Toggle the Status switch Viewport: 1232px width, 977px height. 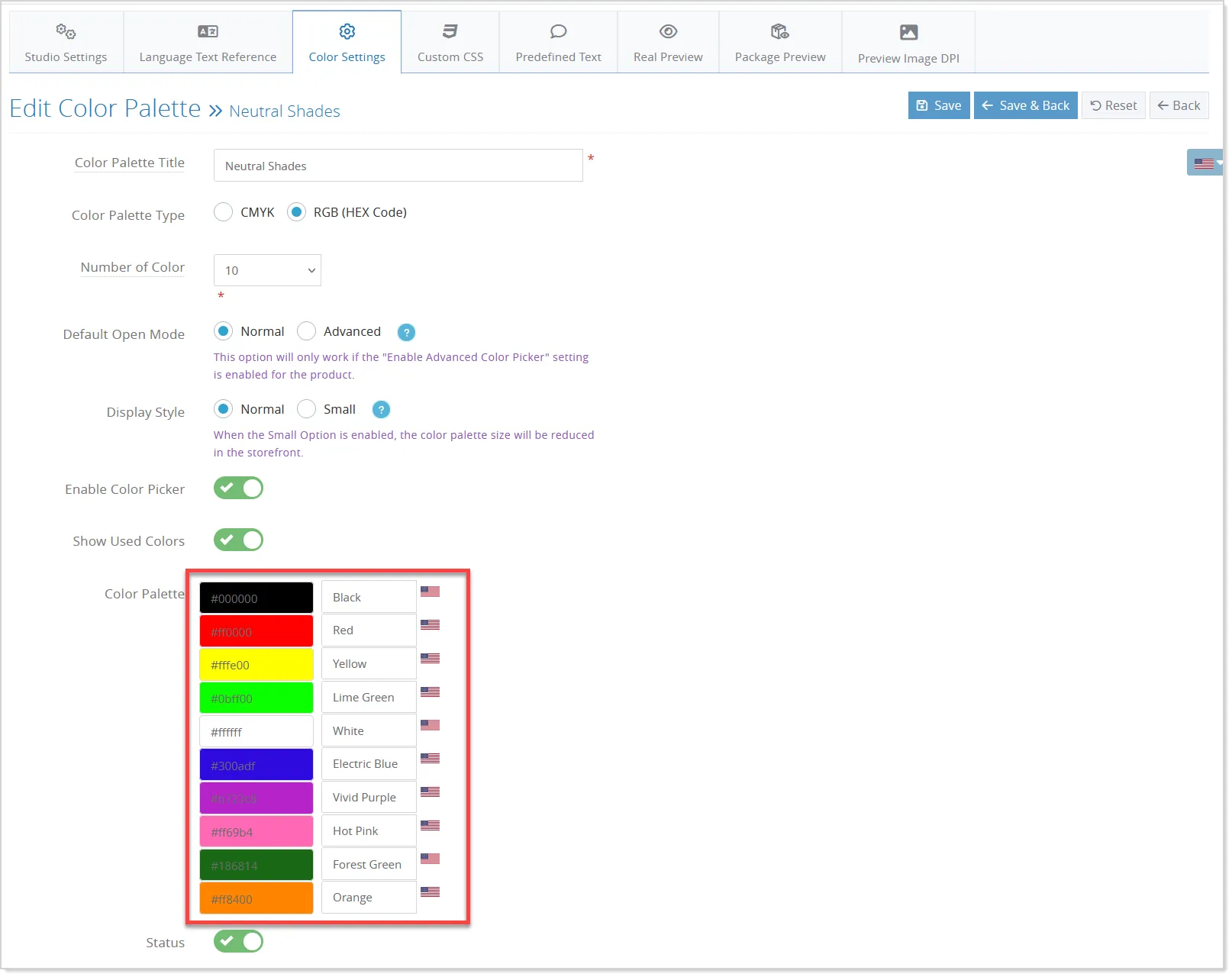[238, 942]
